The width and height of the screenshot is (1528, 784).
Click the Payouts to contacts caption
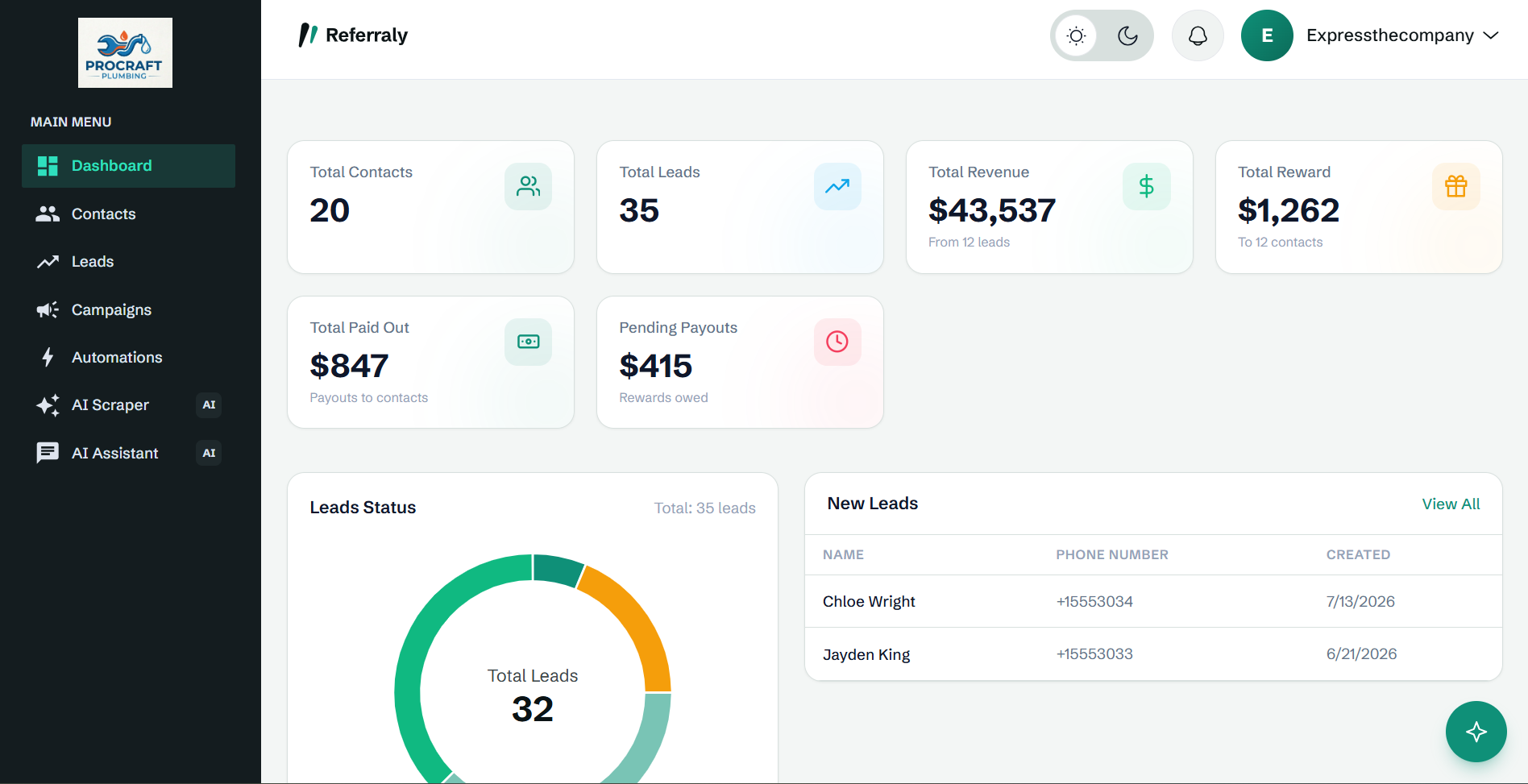click(368, 398)
